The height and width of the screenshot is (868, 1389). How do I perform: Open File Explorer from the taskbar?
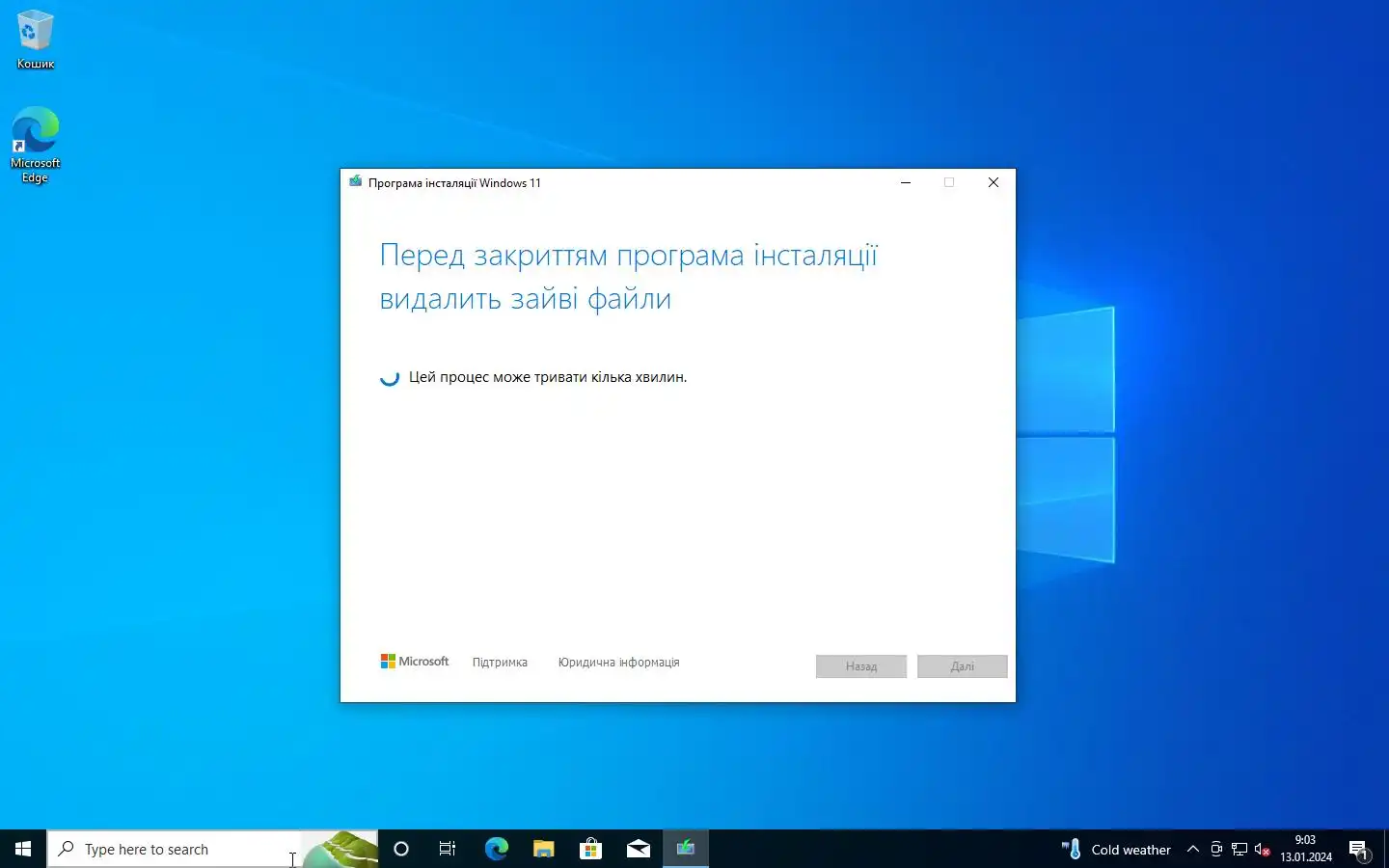coord(543,849)
